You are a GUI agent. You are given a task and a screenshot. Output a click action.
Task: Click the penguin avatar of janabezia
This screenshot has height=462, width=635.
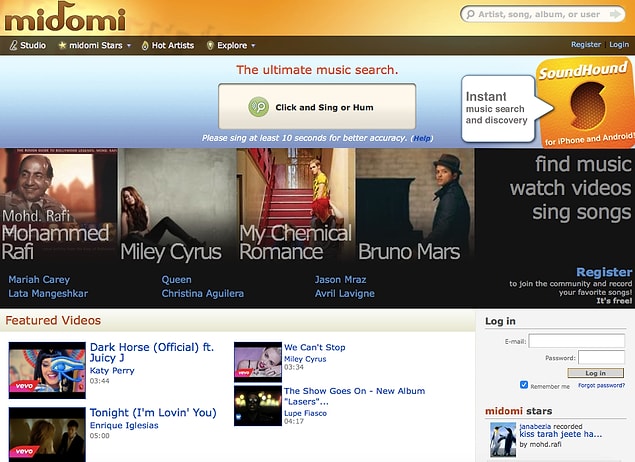503,440
